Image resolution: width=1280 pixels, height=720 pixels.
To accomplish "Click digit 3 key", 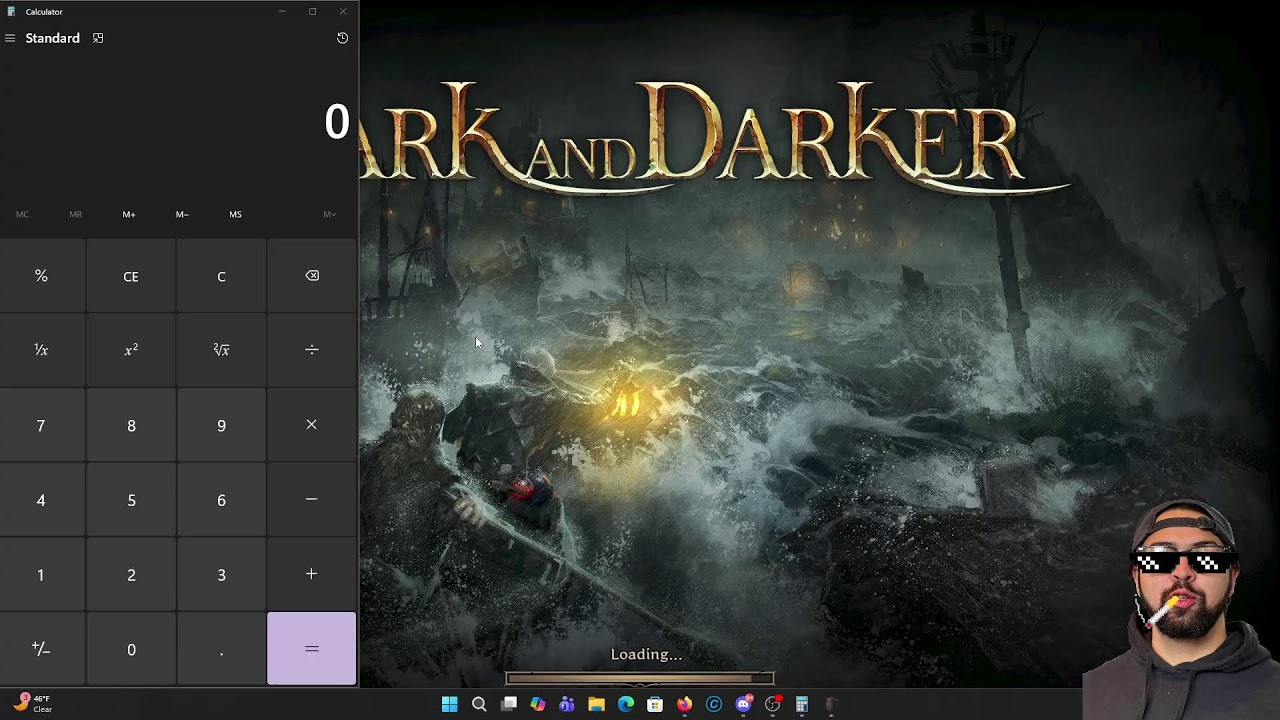I will 221,574.
